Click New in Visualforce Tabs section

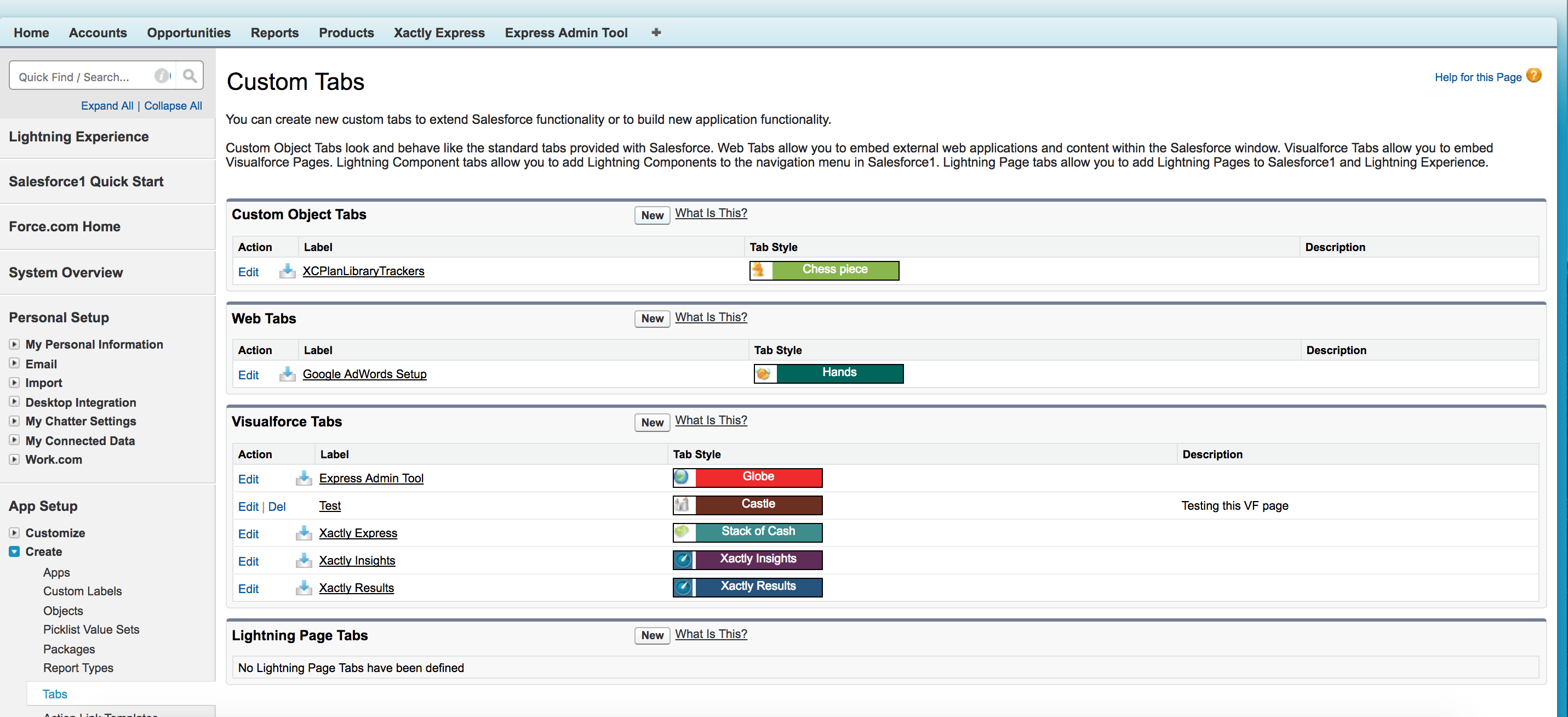(652, 423)
